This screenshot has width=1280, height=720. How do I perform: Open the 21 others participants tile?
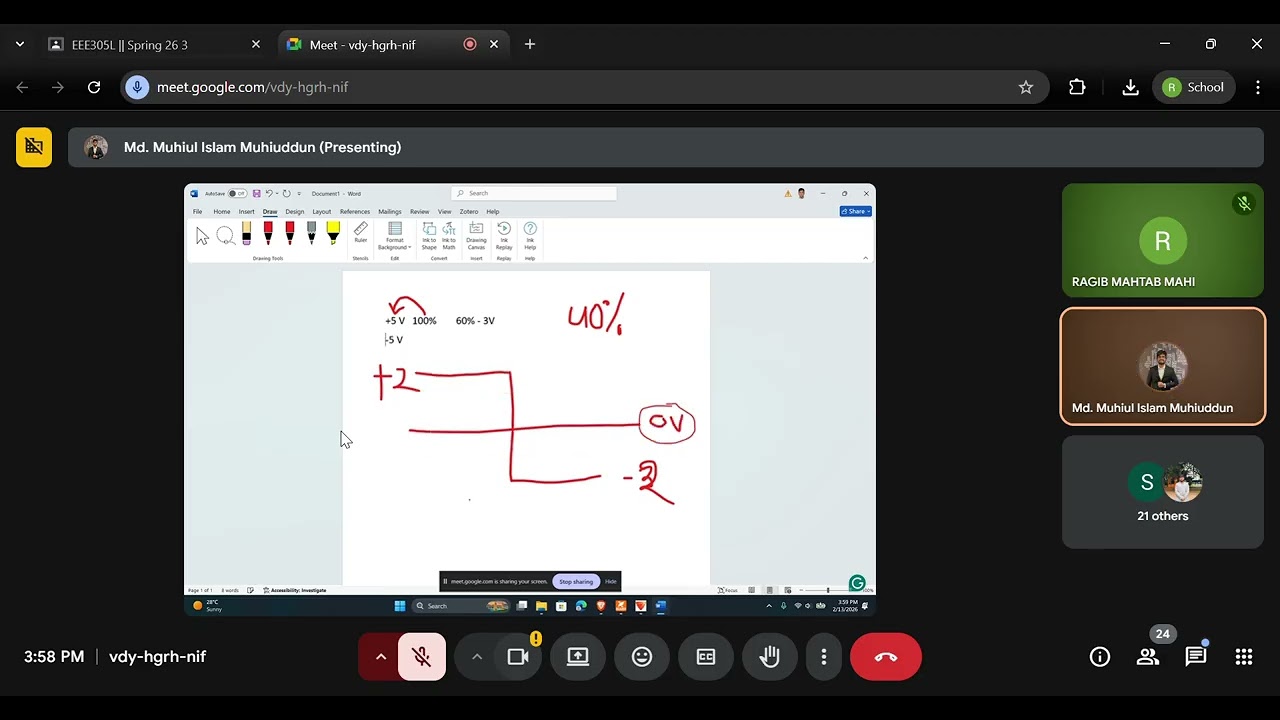(x=1163, y=492)
